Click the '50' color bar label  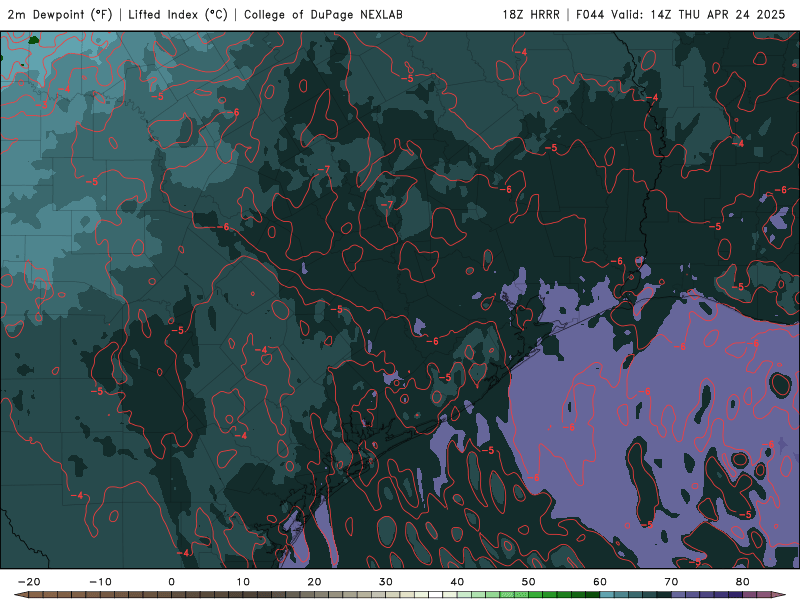point(529,582)
